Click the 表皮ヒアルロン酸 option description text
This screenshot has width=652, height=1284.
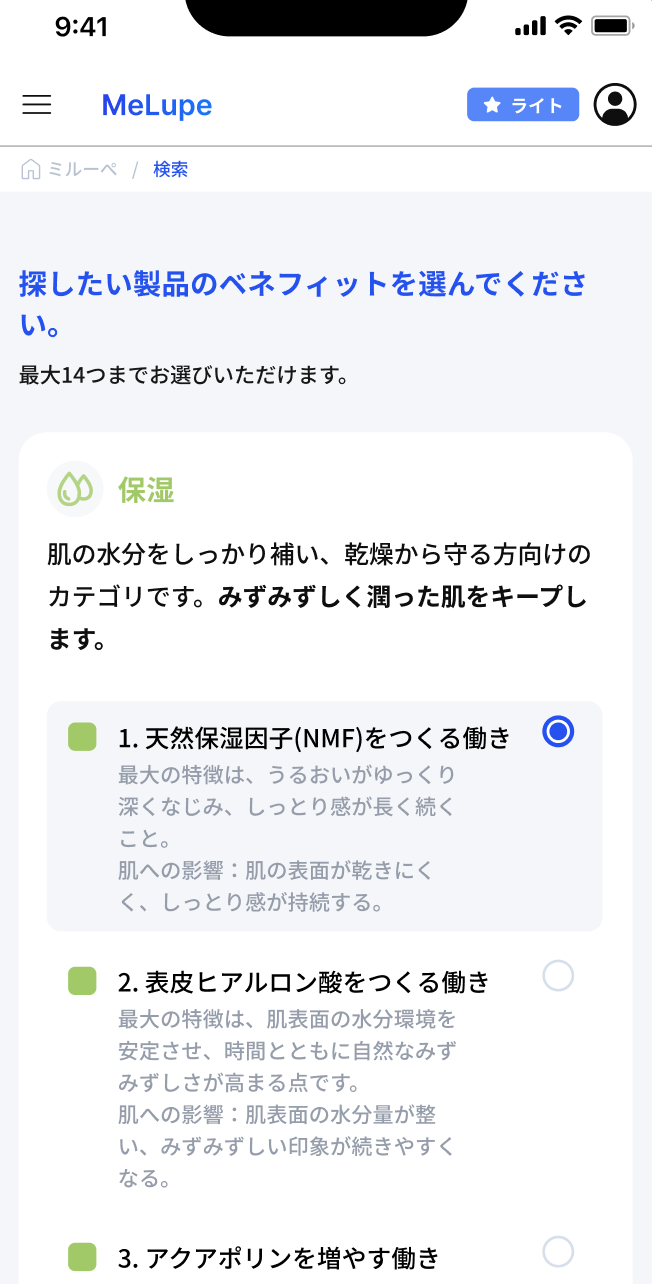[x=288, y=1099]
